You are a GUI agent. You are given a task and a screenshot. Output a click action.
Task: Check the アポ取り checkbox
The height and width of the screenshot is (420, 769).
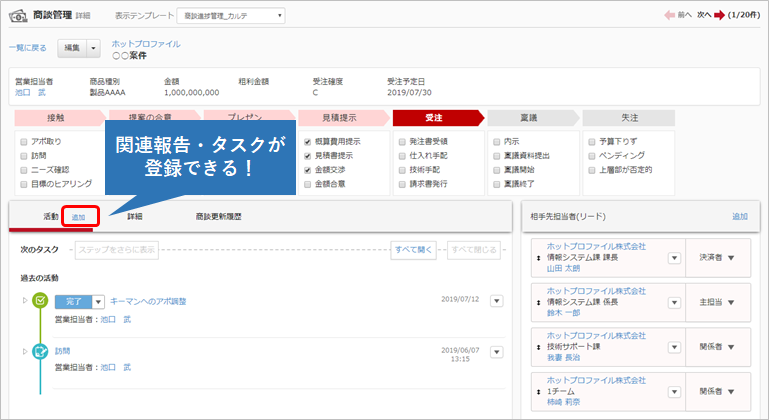pos(24,142)
